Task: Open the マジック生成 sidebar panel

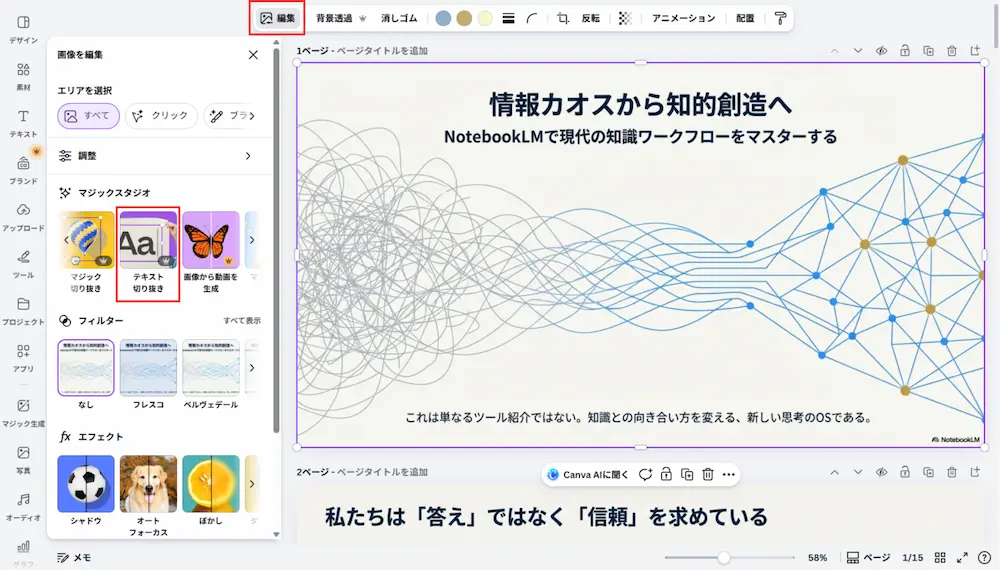Action: (x=23, y=413)
